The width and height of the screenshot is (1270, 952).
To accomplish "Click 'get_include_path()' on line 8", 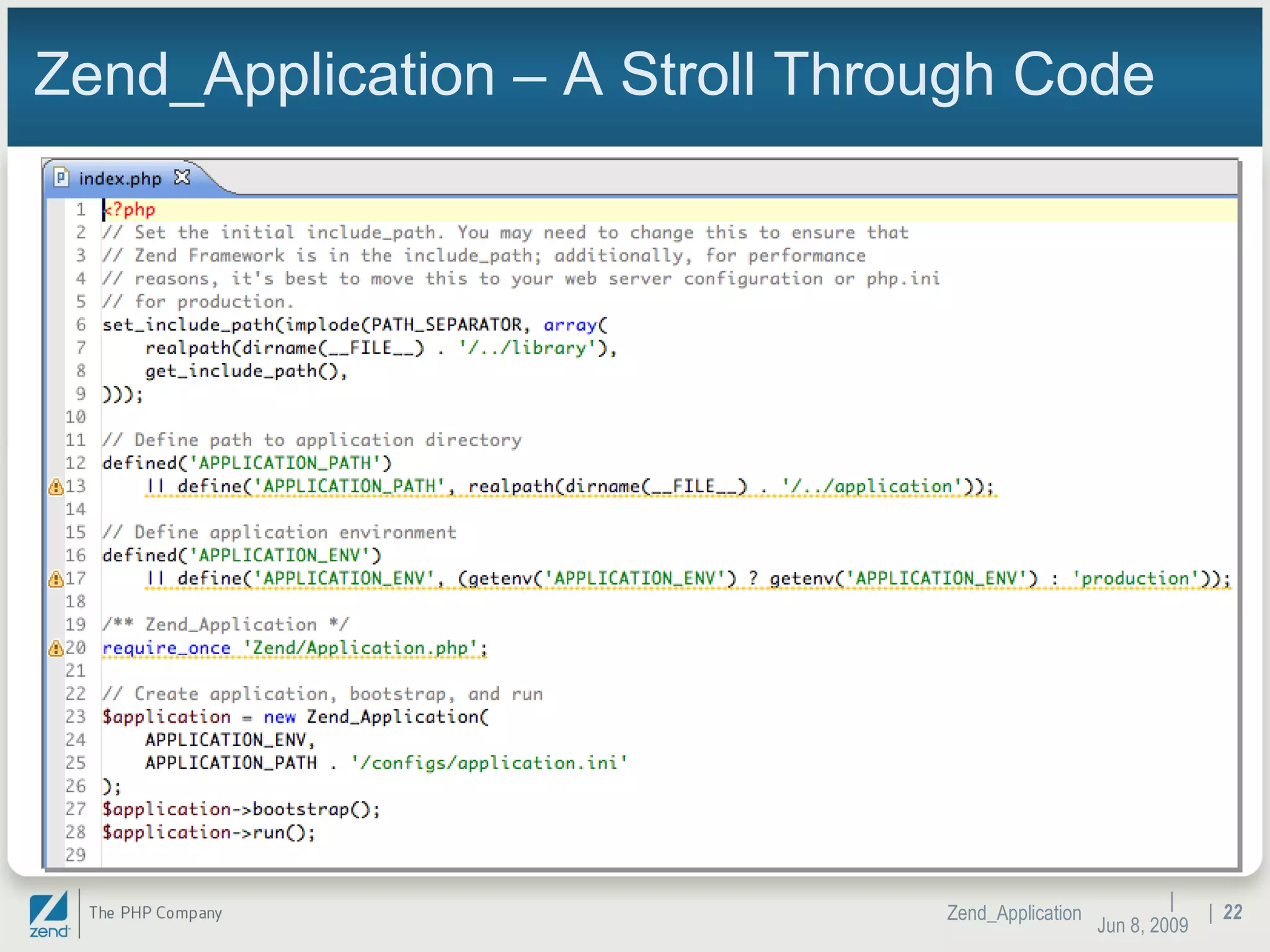I will point(242,371).
